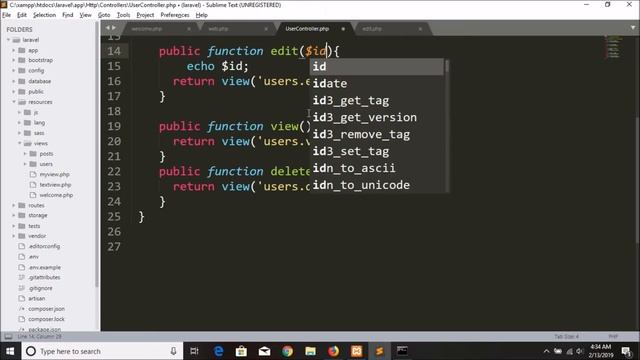The height and width of the screenshot is (360, 640).
Task: Expand the database folder
Action: [x=14, y=81]
